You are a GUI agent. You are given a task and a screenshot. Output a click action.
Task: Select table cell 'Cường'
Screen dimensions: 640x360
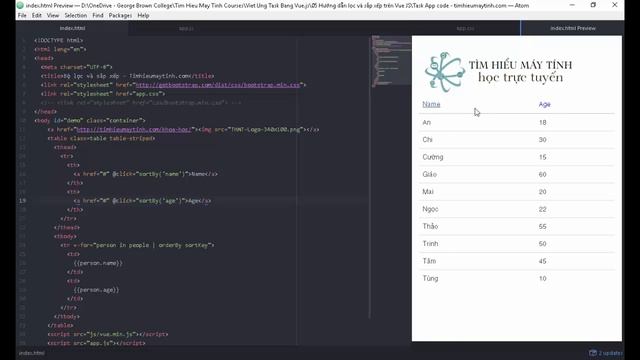click(433, 157)
